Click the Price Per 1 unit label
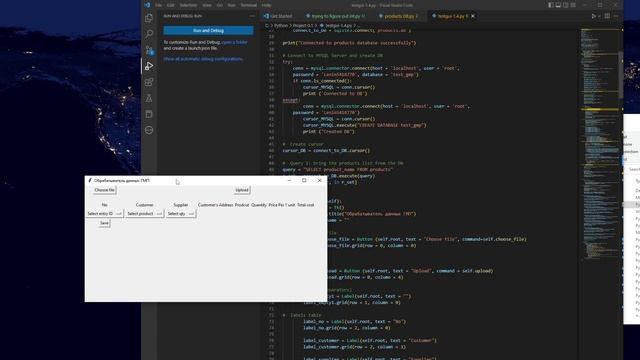 tap(282, 205)
